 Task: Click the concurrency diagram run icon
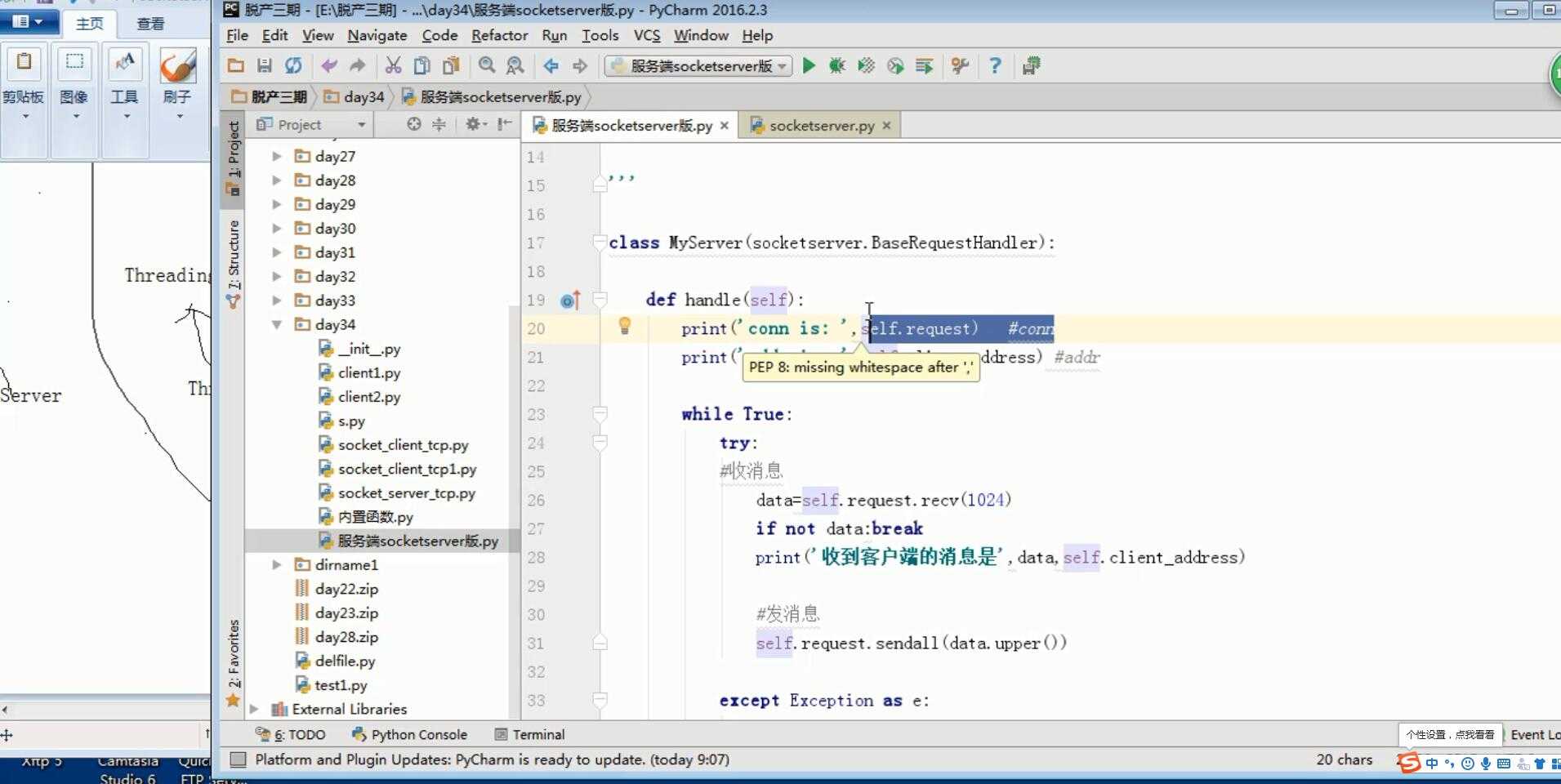[924, 66]
